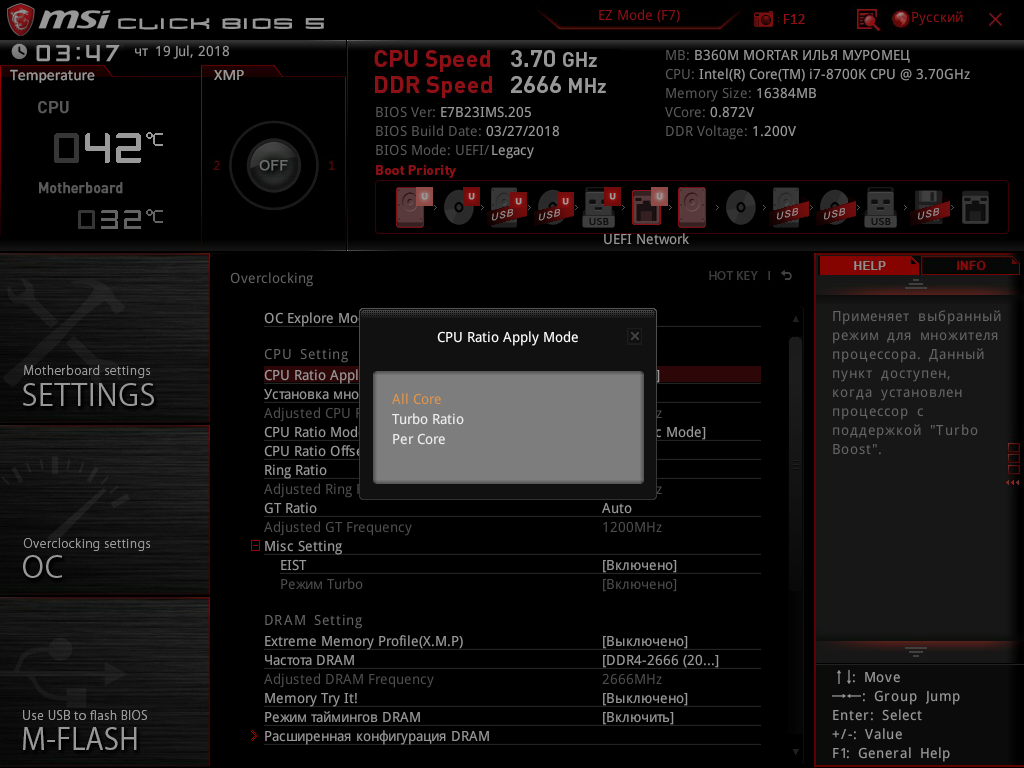The image size is (1024, 768).
Task: Open EIST [Включено] value dropdown
Action: tap(639, 565)
